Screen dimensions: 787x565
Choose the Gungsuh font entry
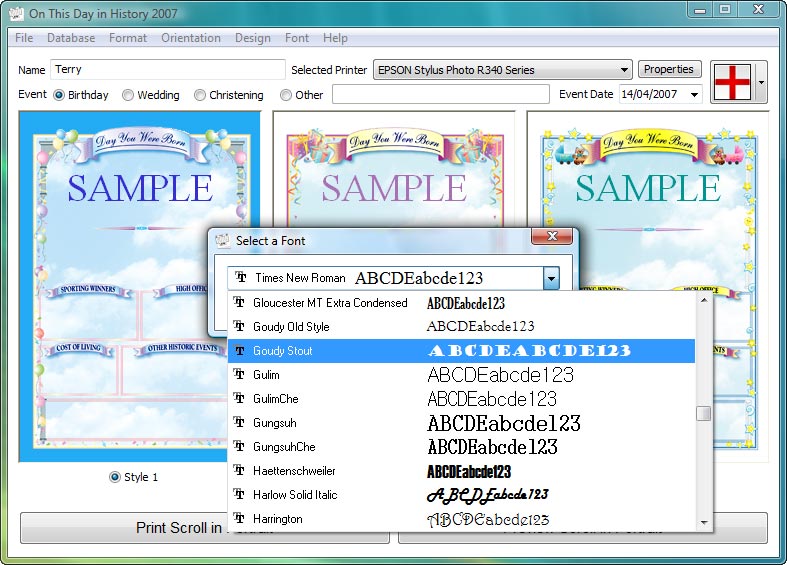coord(461,423)
